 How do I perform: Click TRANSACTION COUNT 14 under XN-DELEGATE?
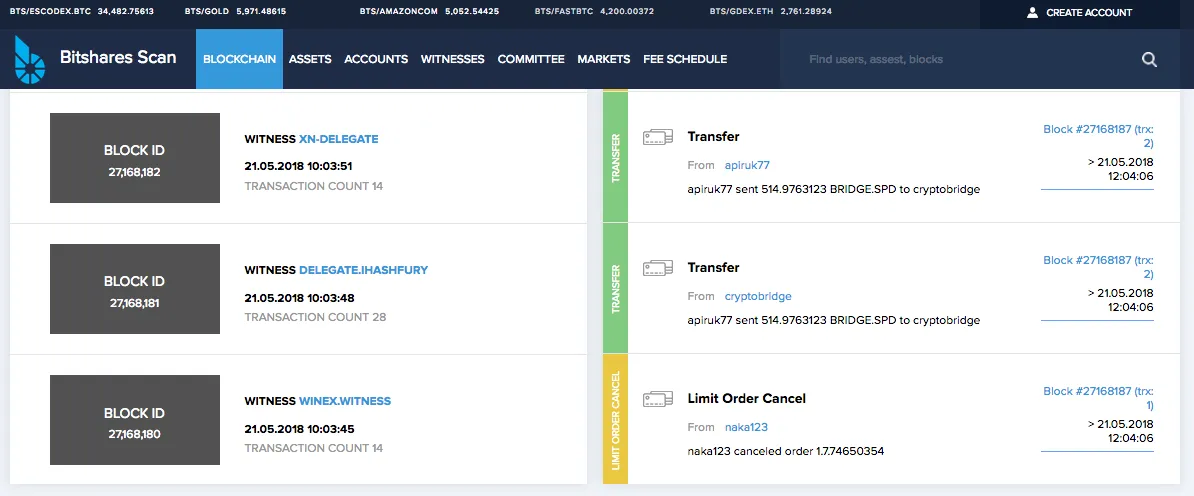[314, 186]
